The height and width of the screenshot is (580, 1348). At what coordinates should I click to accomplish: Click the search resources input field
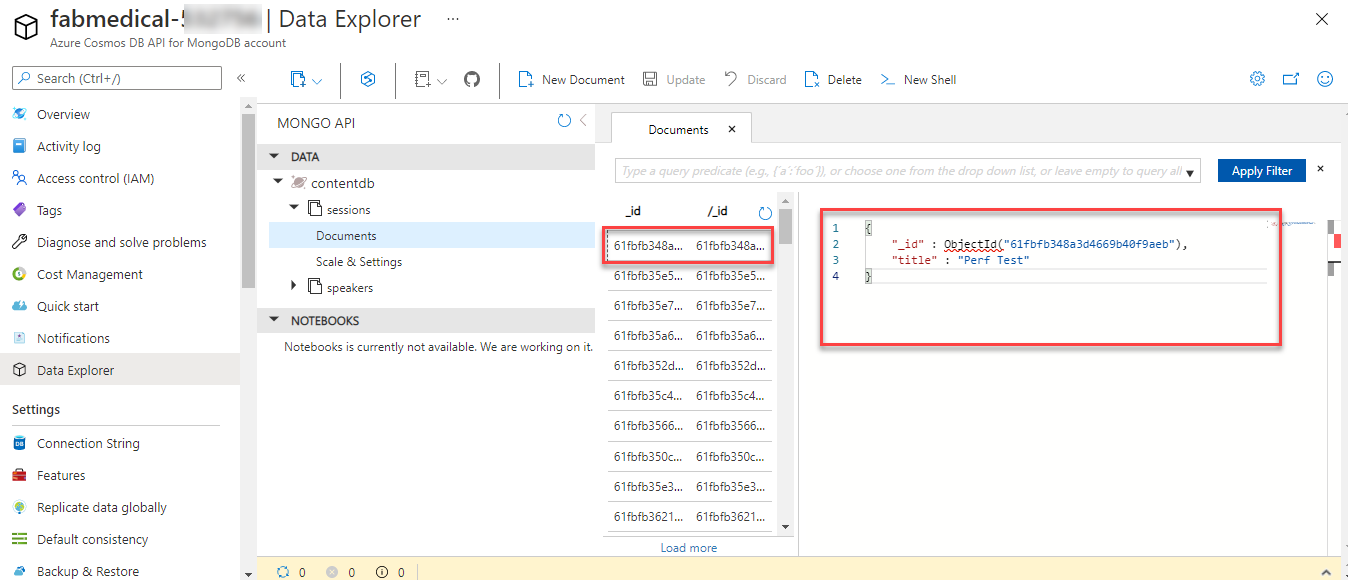click(x=116, y=78)
